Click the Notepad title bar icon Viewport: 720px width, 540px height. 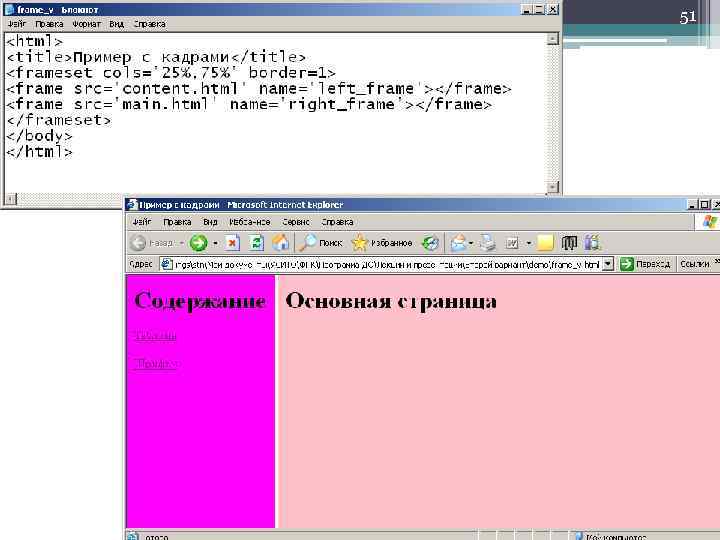point(9,9)
